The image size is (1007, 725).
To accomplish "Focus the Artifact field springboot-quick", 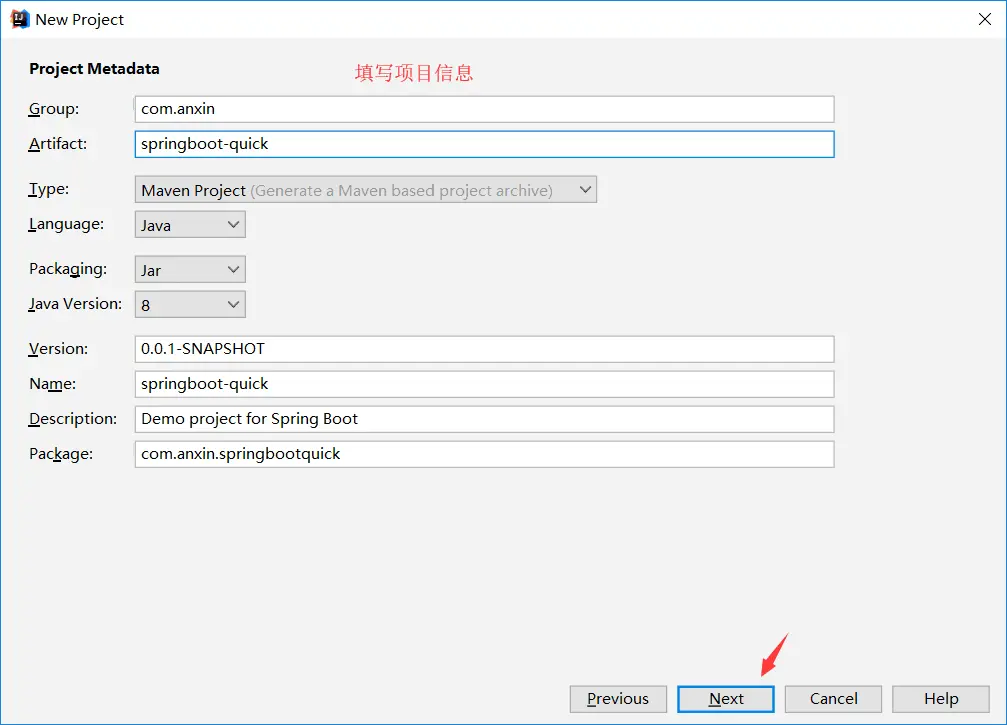I will coord(484,144).
